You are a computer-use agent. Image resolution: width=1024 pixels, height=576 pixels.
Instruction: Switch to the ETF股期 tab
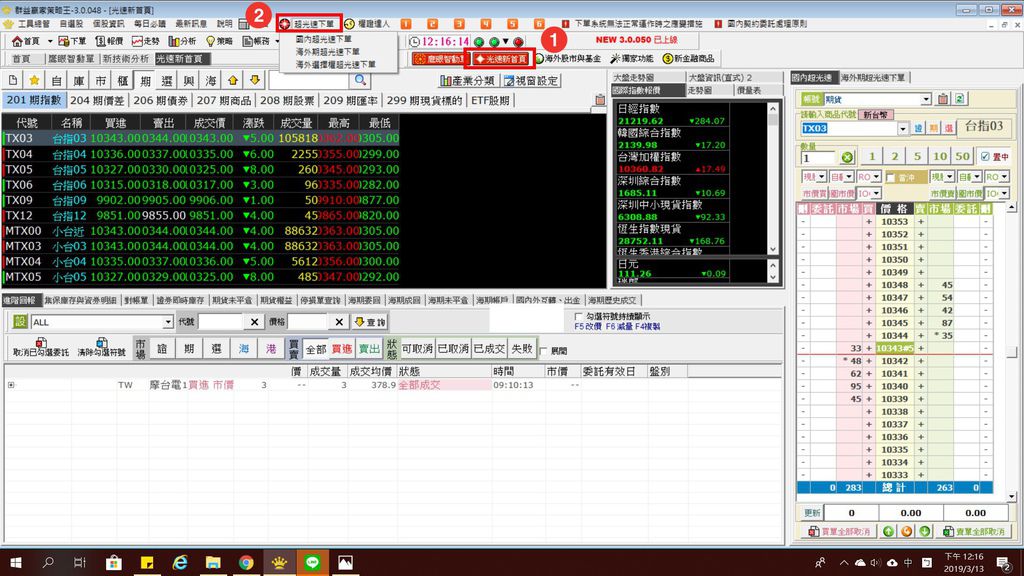(490, 101)
